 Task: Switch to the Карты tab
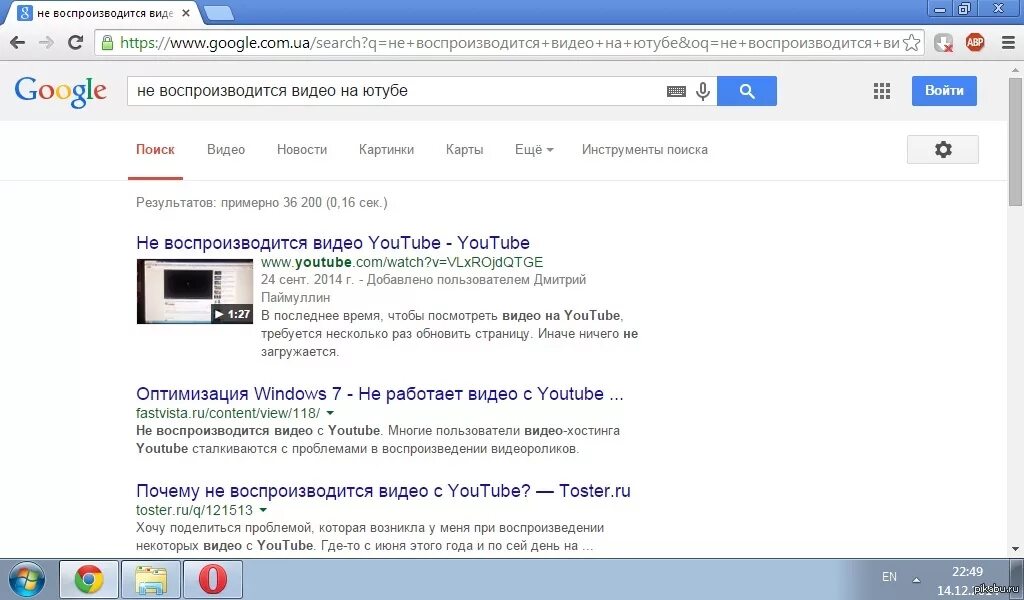pyautogui.click(x=464, y=150)
